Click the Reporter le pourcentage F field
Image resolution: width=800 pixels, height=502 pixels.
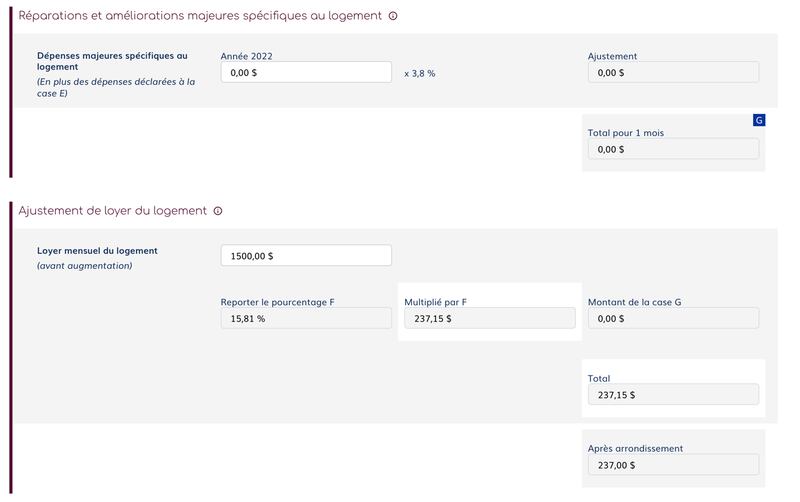pos(306,318)
